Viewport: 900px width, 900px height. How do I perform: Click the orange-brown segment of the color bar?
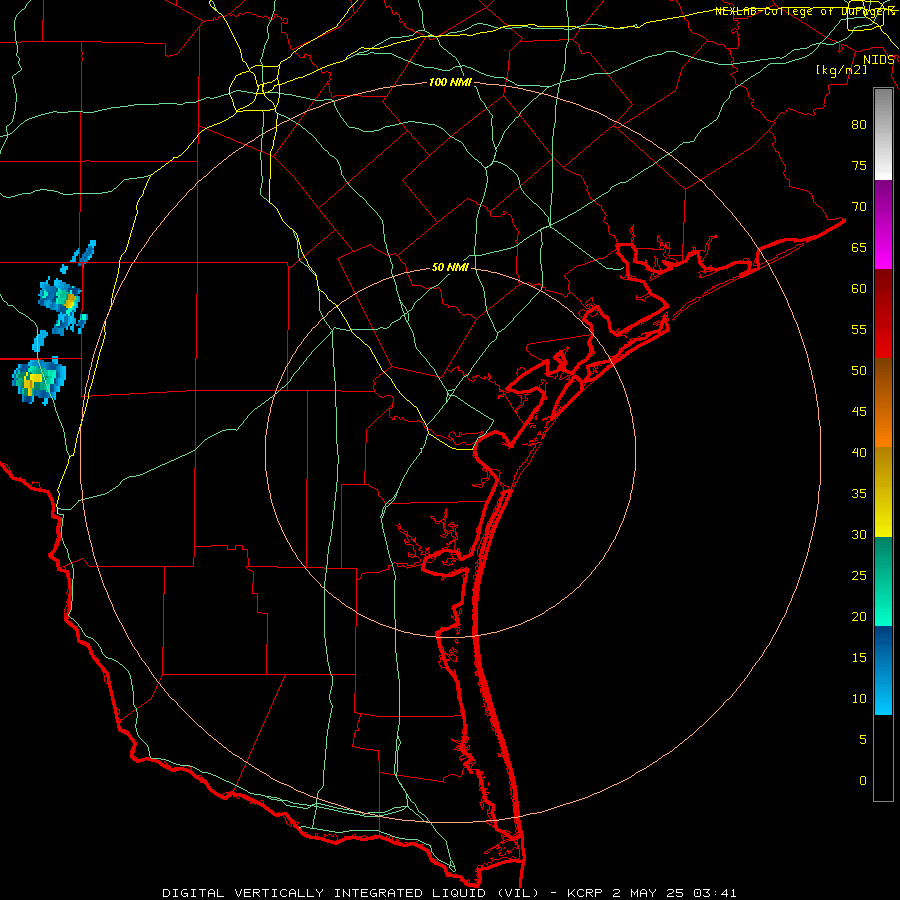click(883, 403)
